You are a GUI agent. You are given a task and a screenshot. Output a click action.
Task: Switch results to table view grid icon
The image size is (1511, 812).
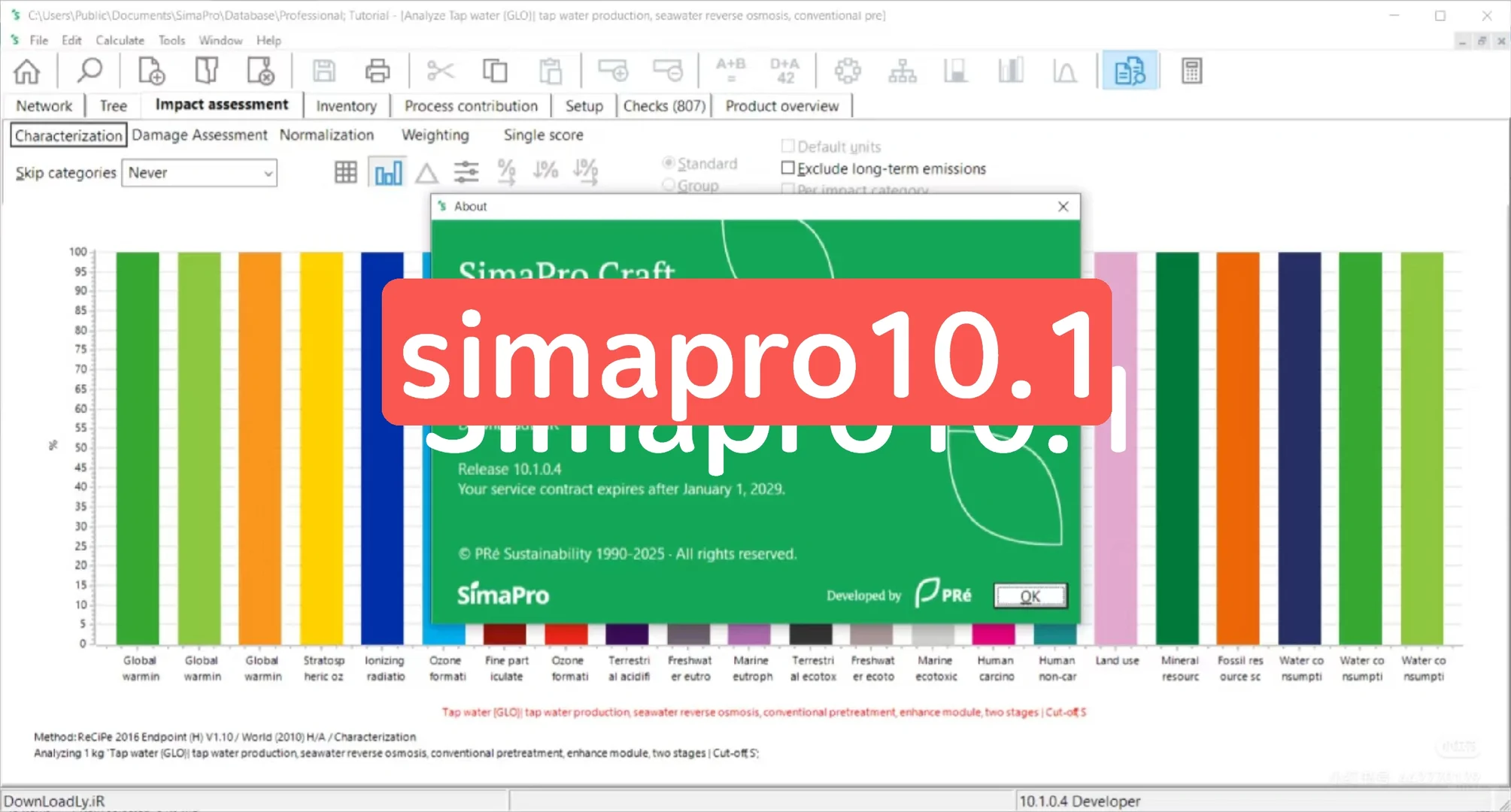pyautogui.click(x=344, y=171)
